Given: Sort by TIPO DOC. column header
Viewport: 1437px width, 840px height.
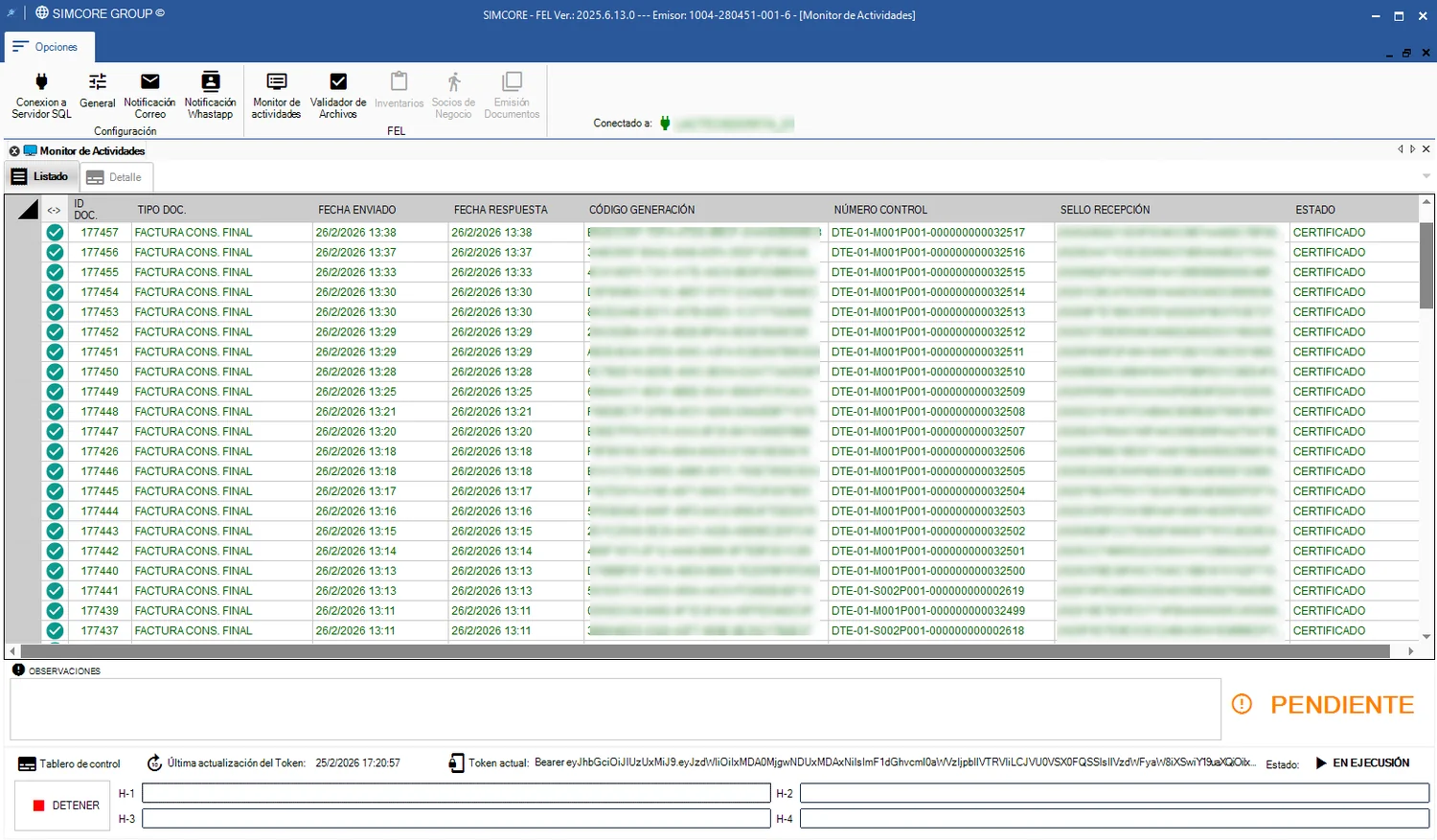Looking at the screenshot, I should [x=161, y=210].
